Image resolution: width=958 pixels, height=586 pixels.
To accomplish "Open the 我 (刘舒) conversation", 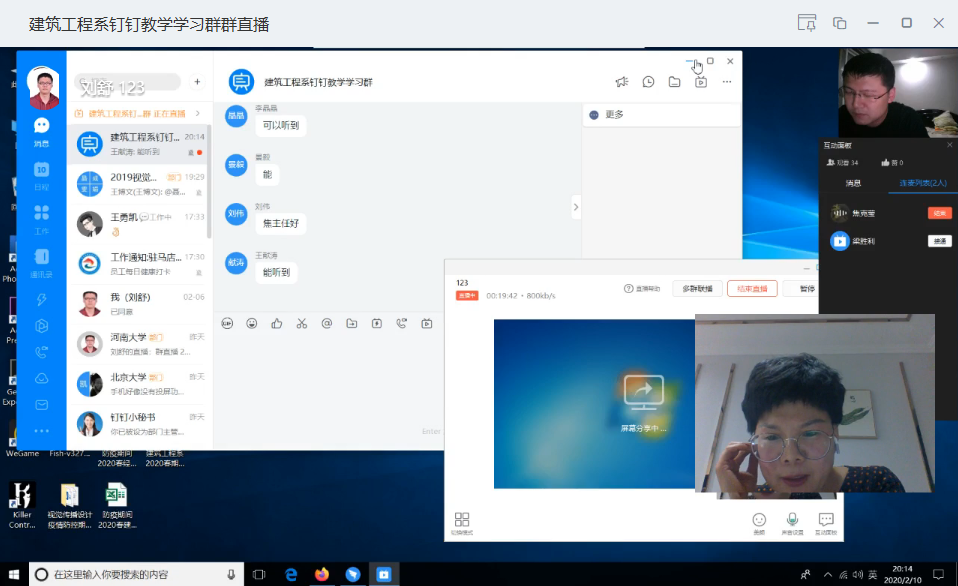I will (139, 304).
